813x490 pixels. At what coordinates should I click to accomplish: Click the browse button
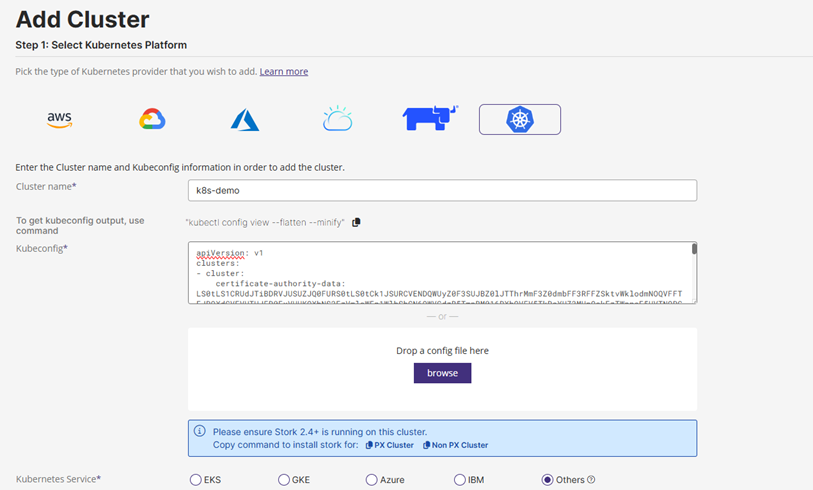[442, 373]
